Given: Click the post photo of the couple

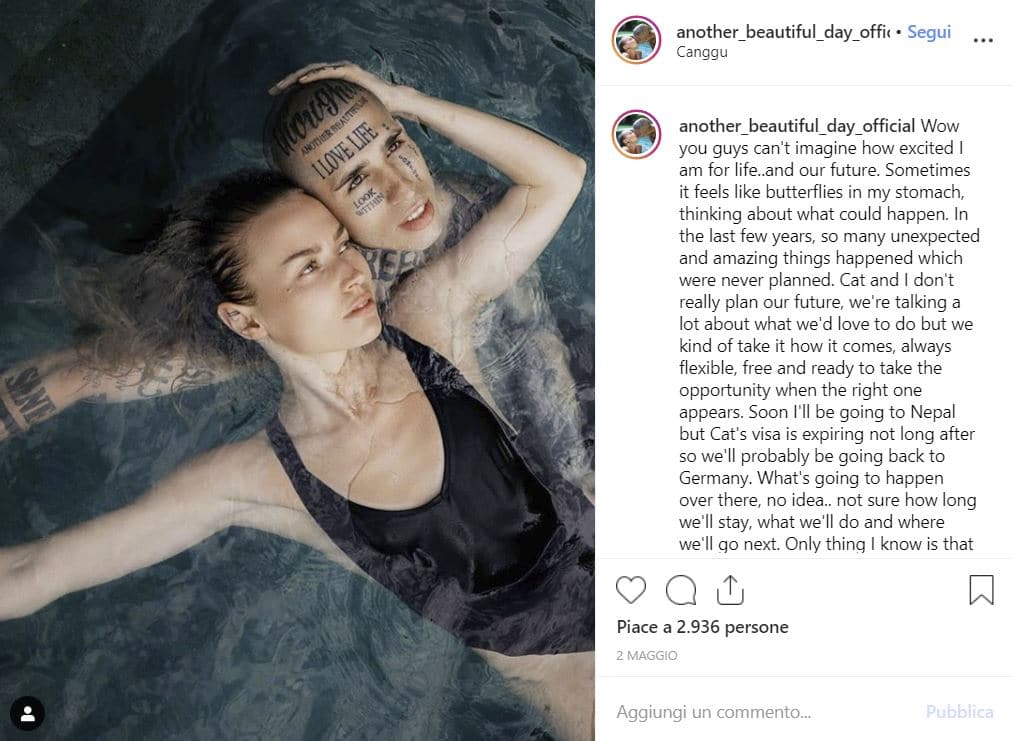Looking at the screenshot, I should 297,370.
